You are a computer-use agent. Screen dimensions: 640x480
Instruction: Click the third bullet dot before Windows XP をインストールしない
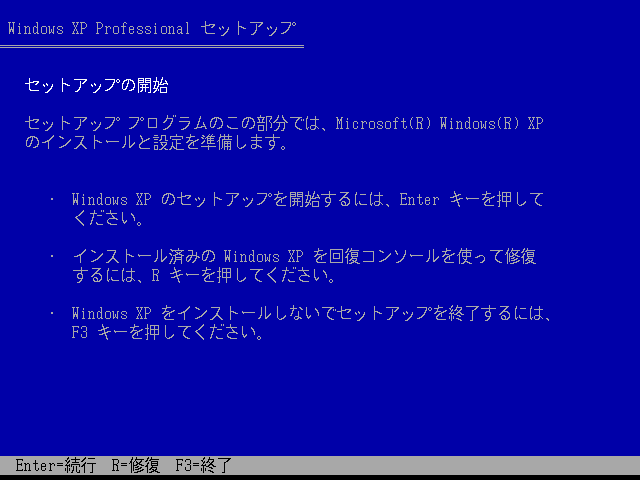pos(52,313)
